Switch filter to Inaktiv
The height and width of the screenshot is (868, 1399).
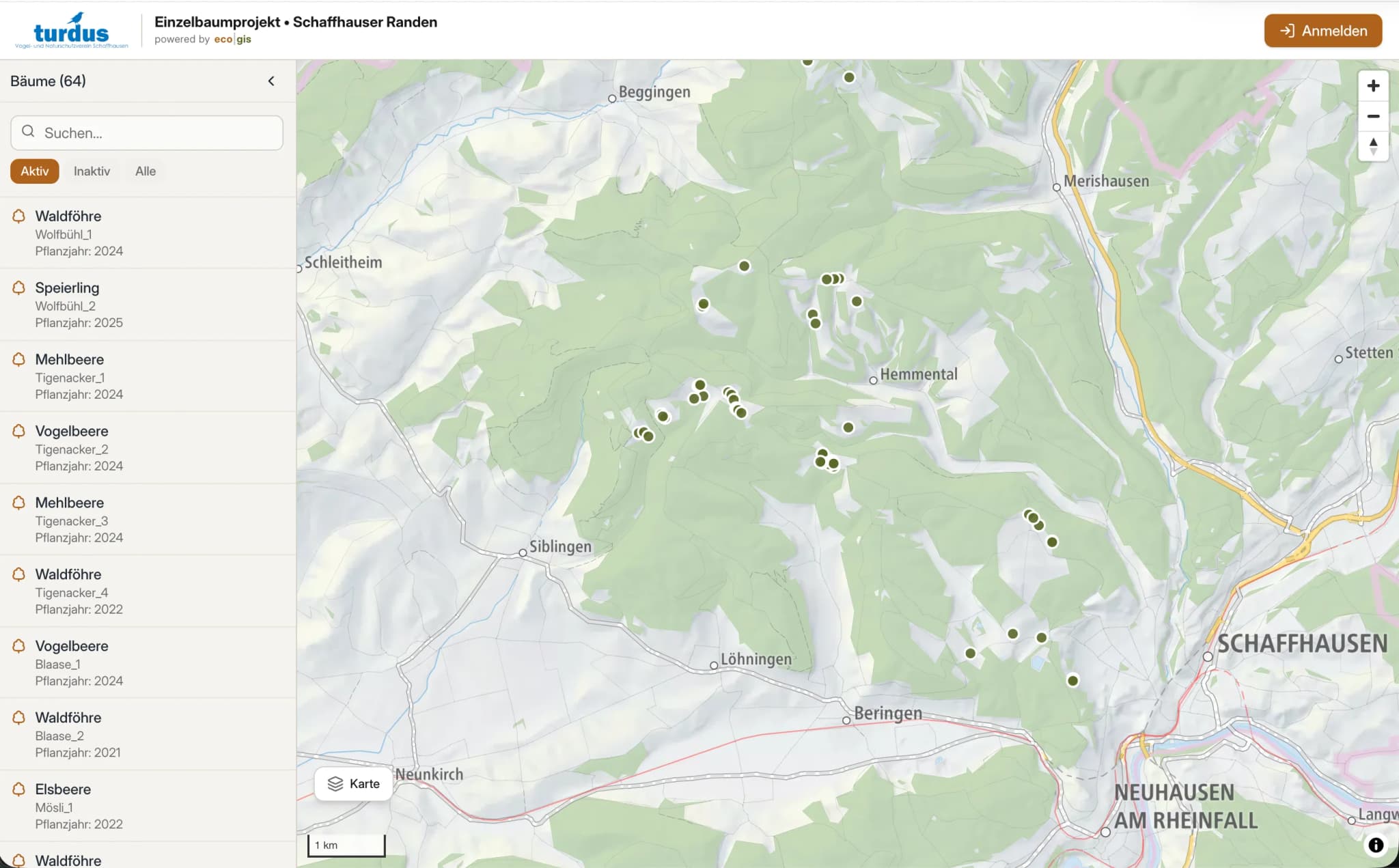click(92, 171)
